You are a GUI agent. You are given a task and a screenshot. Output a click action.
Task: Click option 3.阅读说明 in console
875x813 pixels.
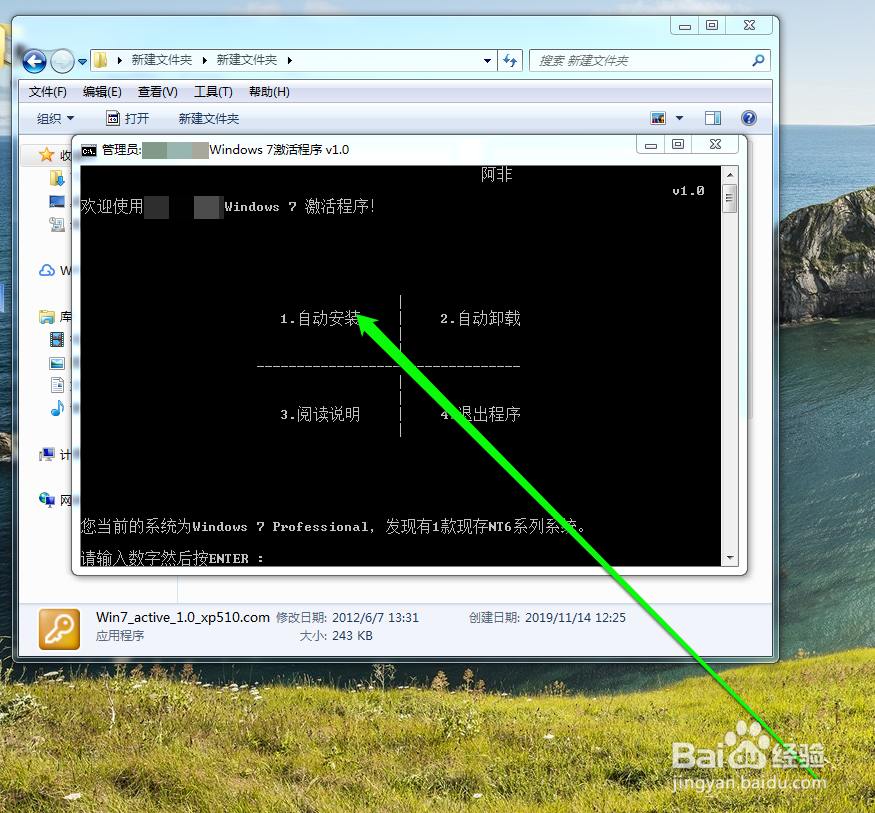(x=320, y=414)
